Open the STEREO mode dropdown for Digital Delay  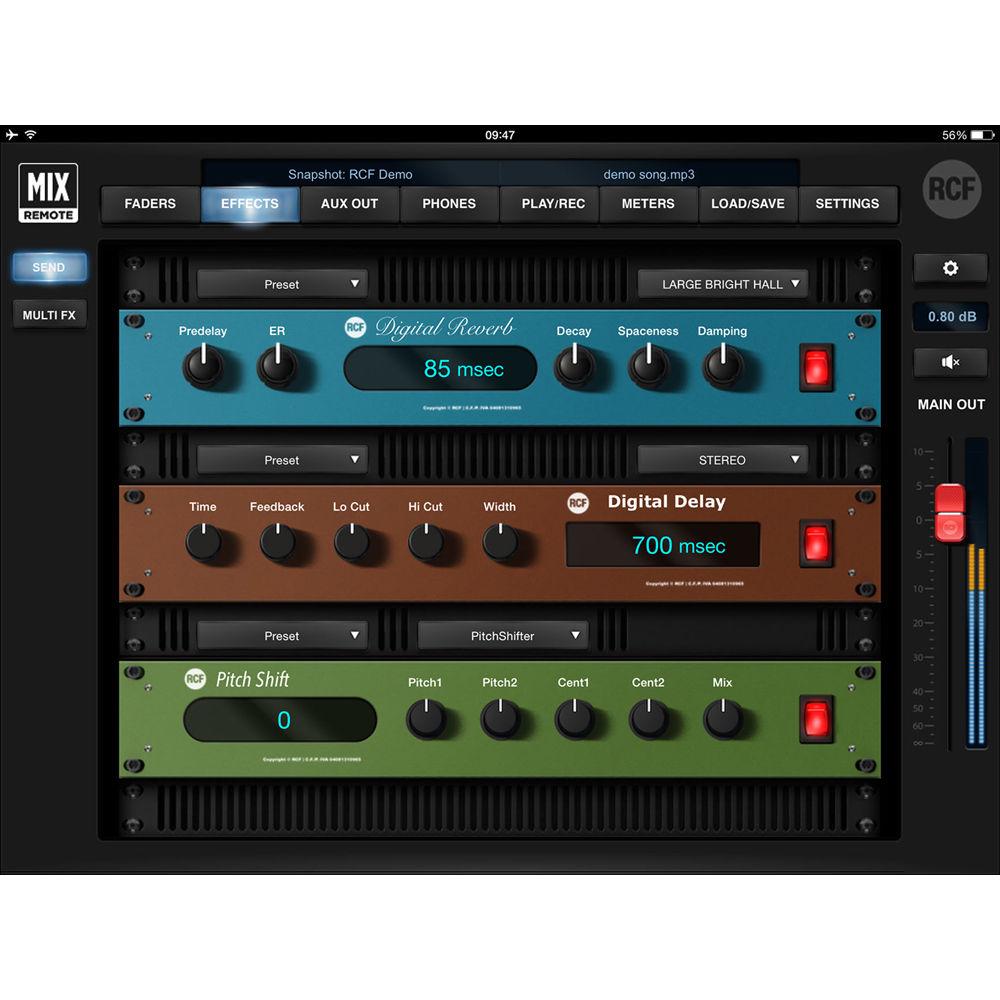[723, 459]
